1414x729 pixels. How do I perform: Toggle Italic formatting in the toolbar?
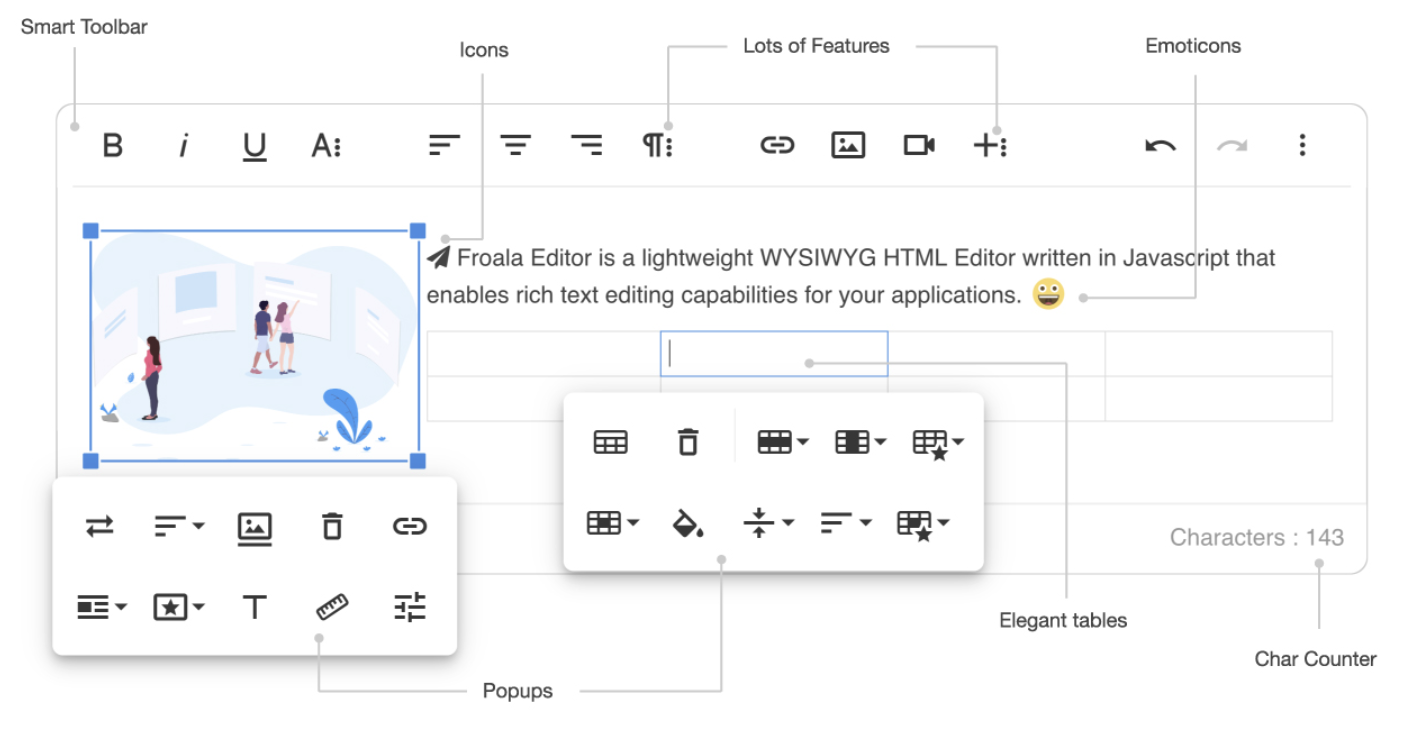coord(183,146)
